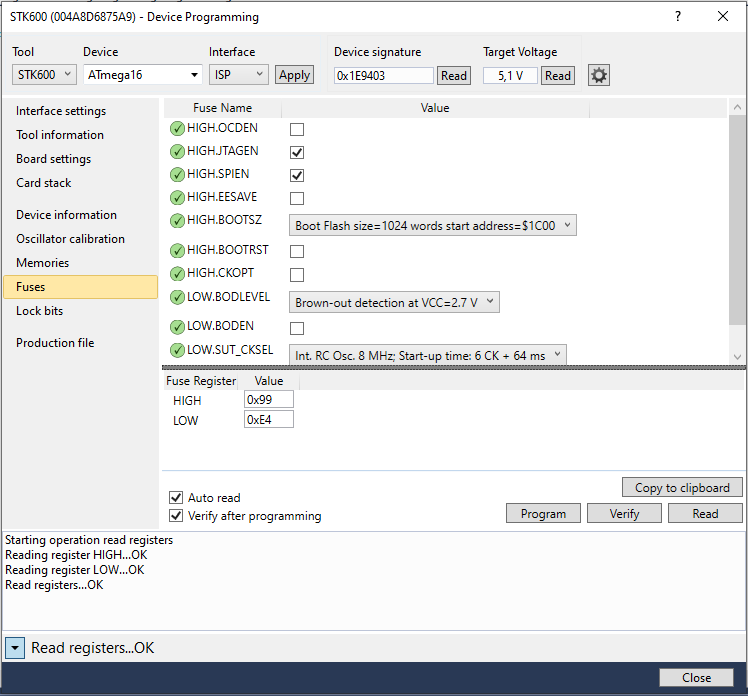Open the Tool dropdown showing STK600
This screenshot has height=696, width=748.
44,75
